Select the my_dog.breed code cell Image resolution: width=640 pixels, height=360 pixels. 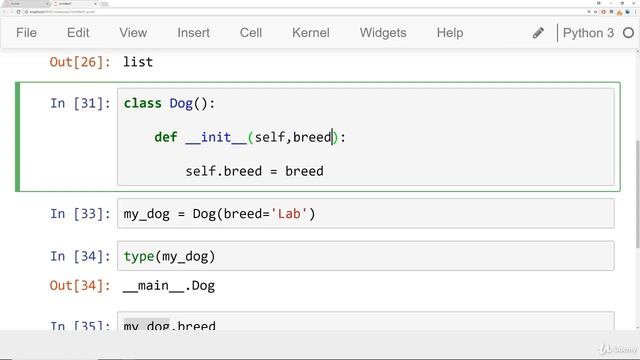tap(366, 321)
